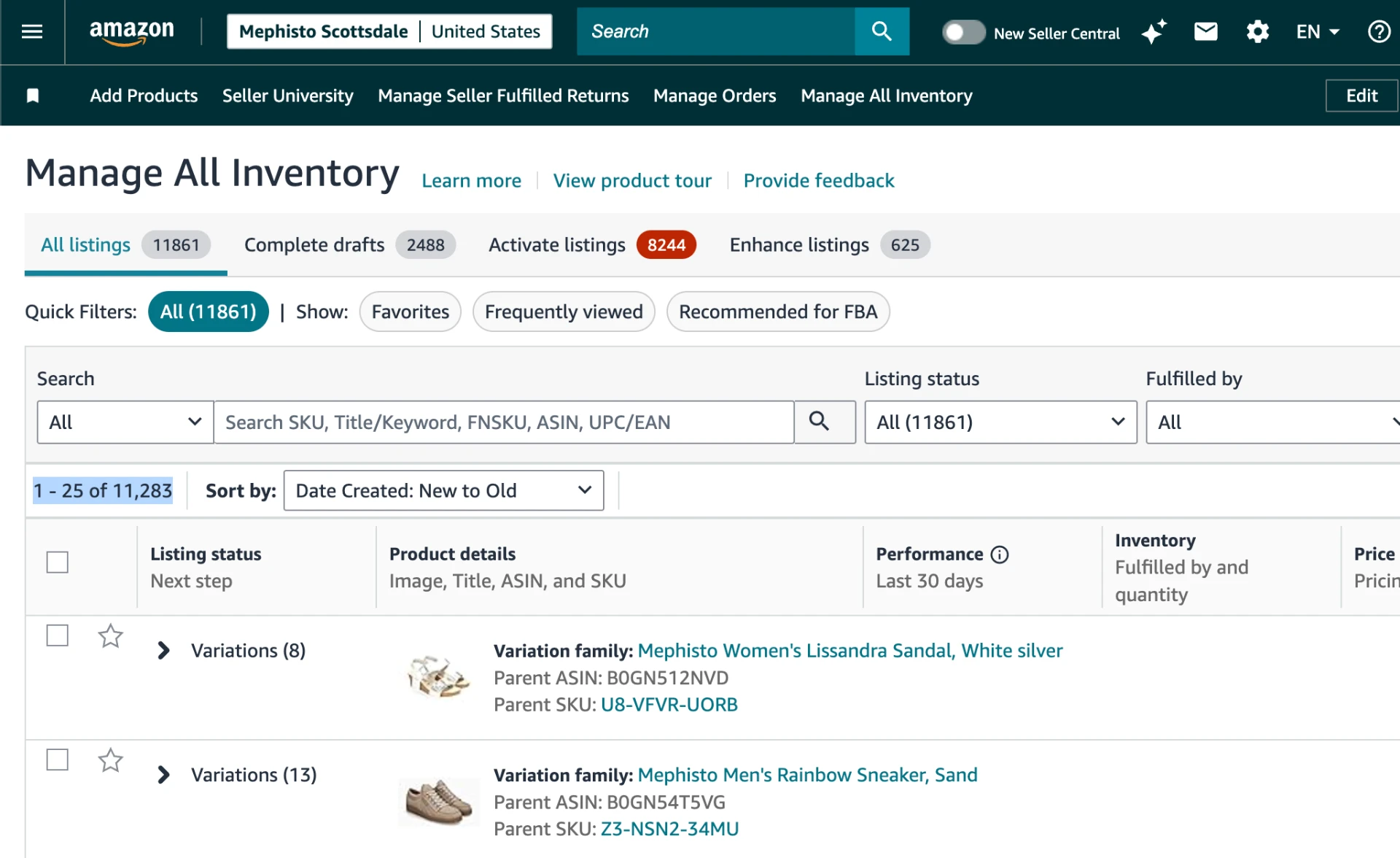This screenshot has width=1400, height=858.
Task: Open the EN language dropdown
Action: pos(1318,32)
